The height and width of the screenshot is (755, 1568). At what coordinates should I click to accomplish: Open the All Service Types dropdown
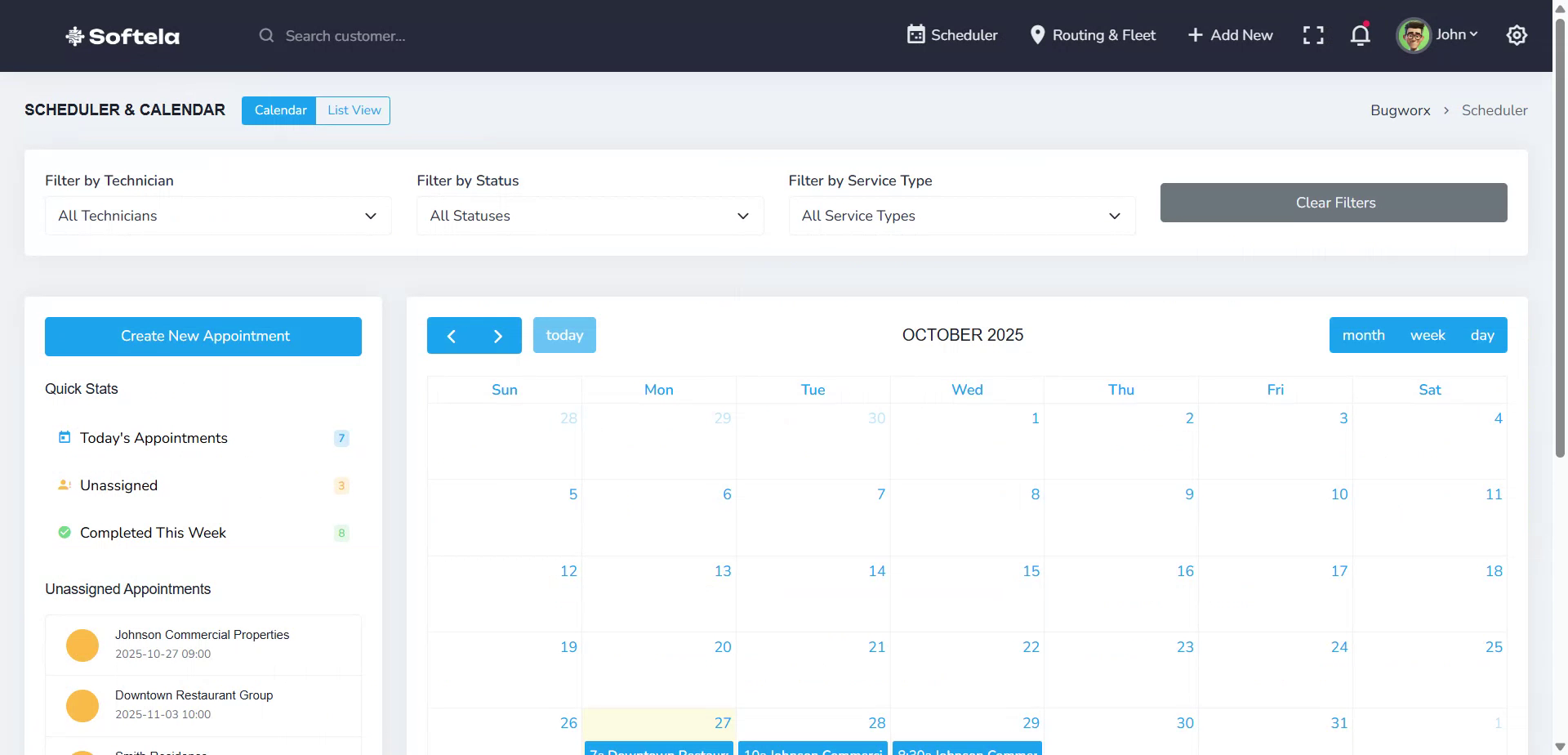(x=961, y=216)
